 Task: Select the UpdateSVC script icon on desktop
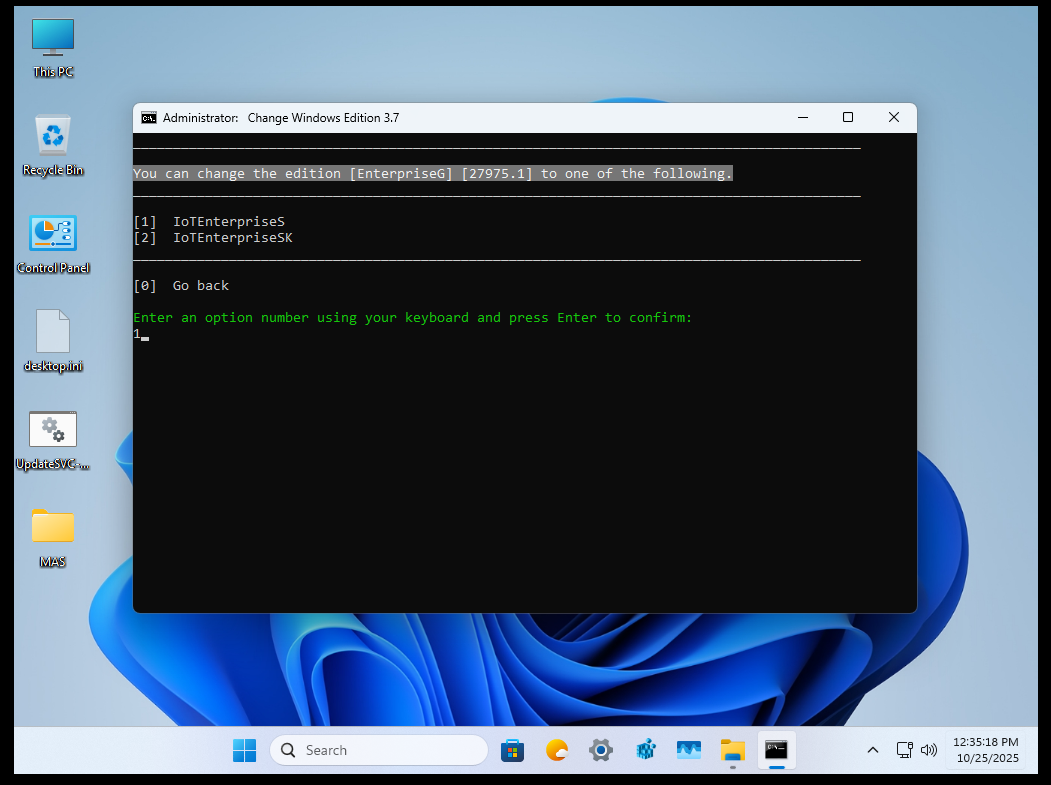click(53, 440)
